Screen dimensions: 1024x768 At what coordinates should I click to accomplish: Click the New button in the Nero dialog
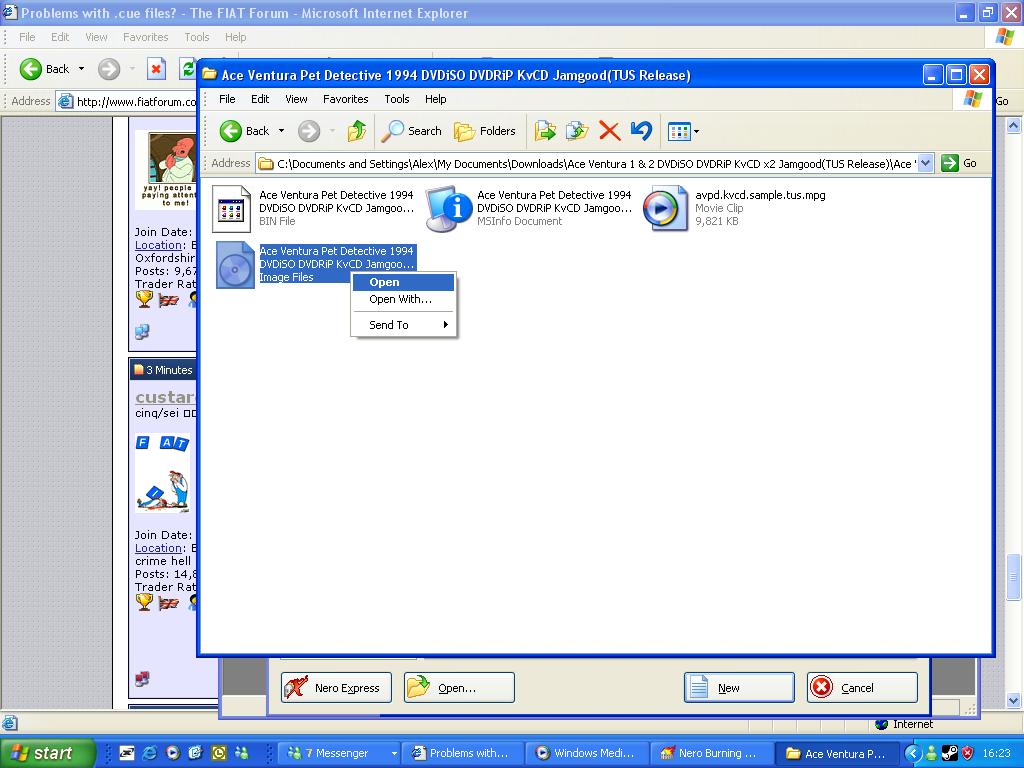point(739,688)
